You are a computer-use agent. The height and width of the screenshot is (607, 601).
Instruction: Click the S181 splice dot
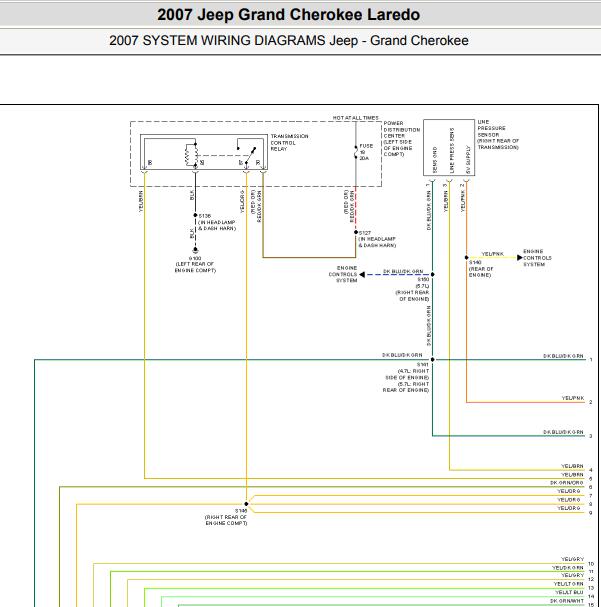(432, 360)
